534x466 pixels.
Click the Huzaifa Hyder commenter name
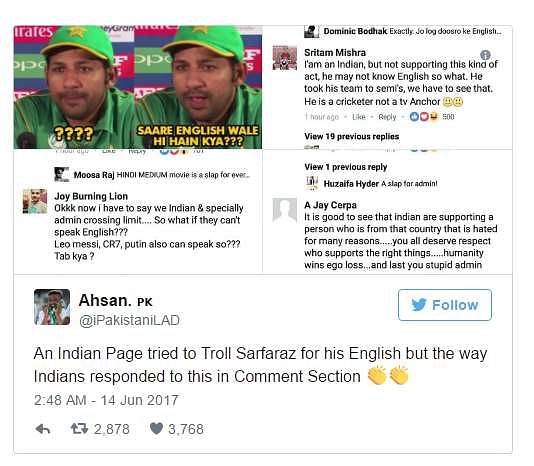(351, 184)
